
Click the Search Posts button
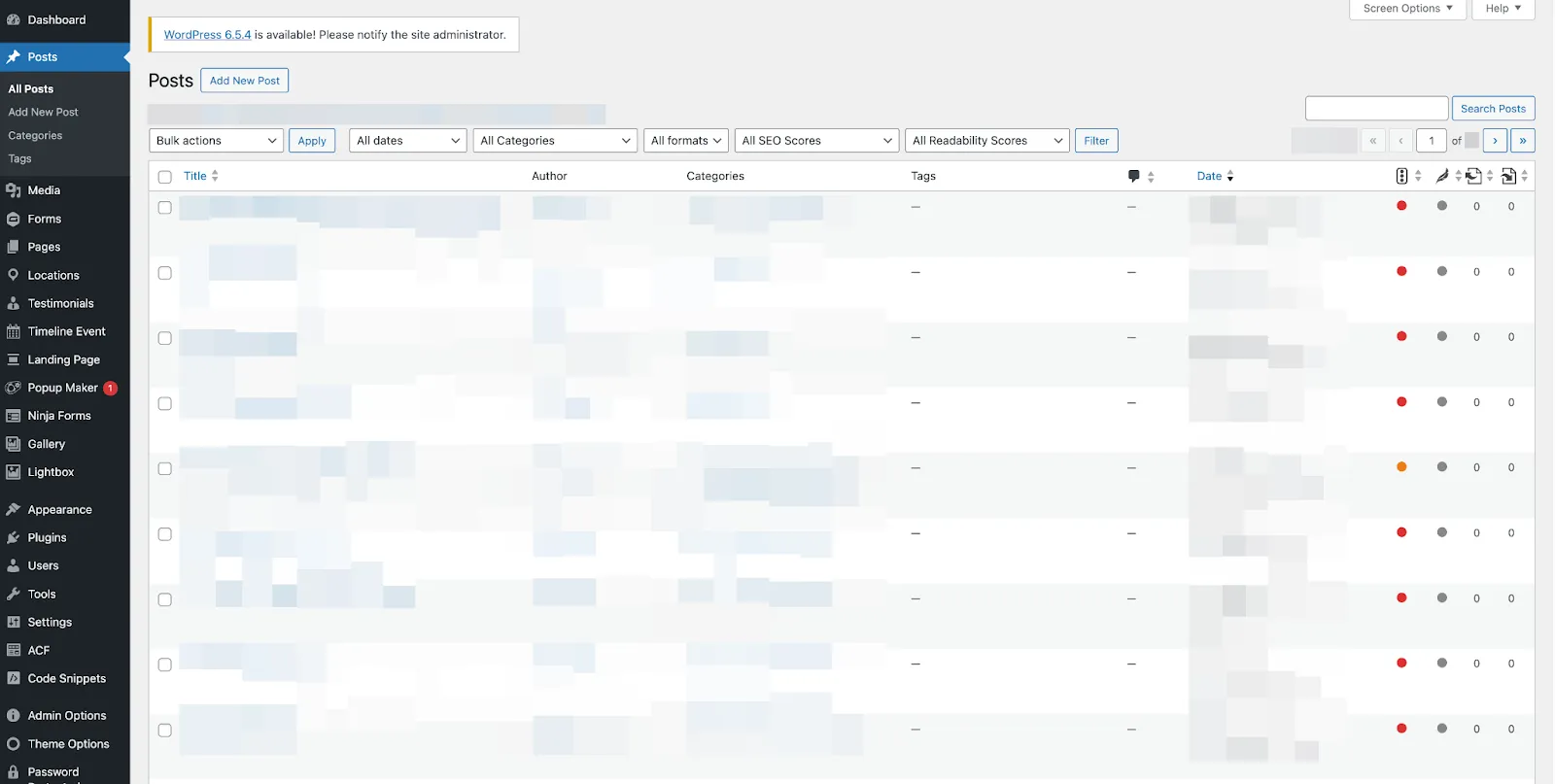[1493, 109]
